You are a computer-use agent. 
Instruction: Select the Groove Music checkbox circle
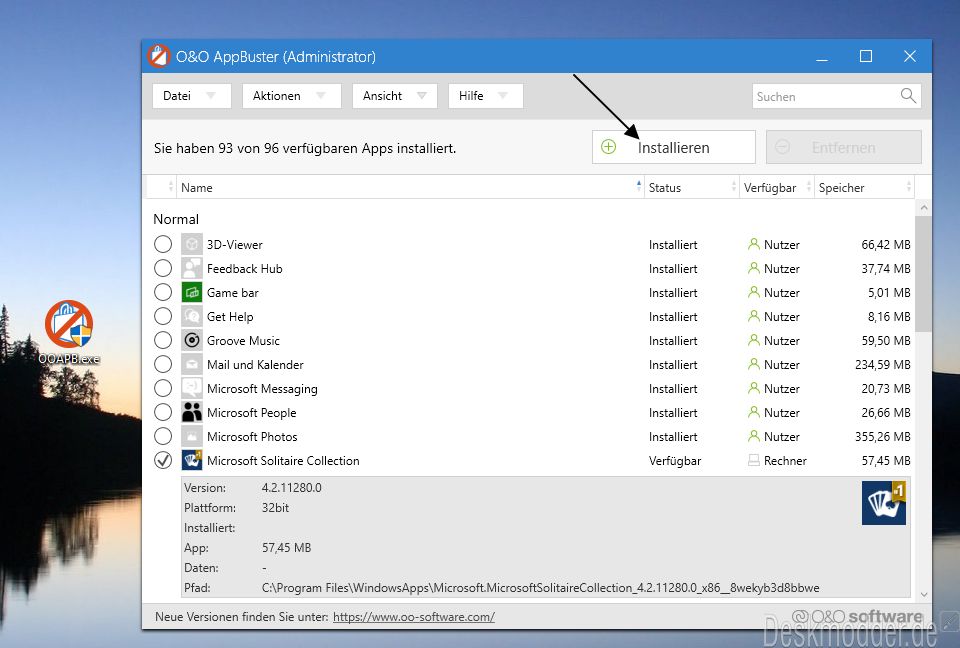(x=163, y=340)
